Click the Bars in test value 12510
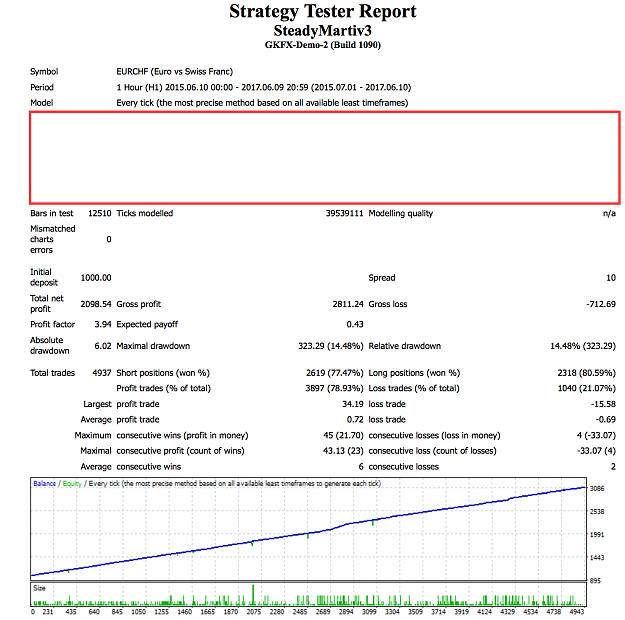The image size is (625, 620). click(x=100, y=213)
